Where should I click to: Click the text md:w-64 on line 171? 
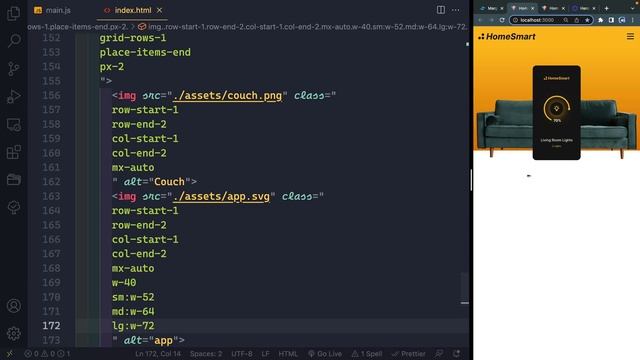133,311
